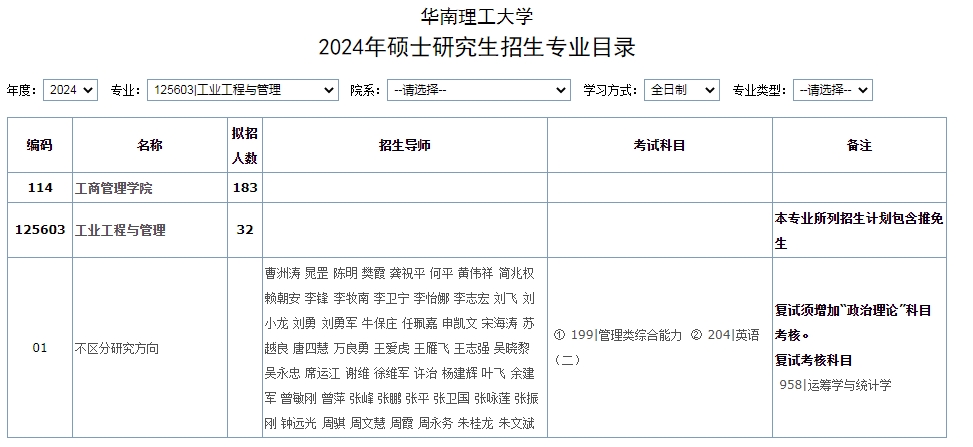This screenshot has width=973, height=447.
Task: Click the 华南理工大学 page heading
Action: click(477, 16)
